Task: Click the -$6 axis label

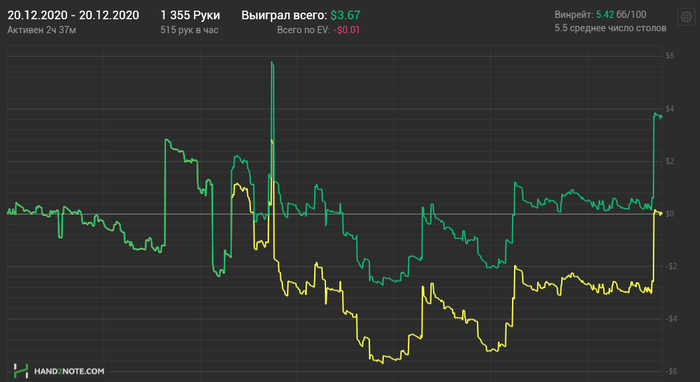Action: coord(671,371)
